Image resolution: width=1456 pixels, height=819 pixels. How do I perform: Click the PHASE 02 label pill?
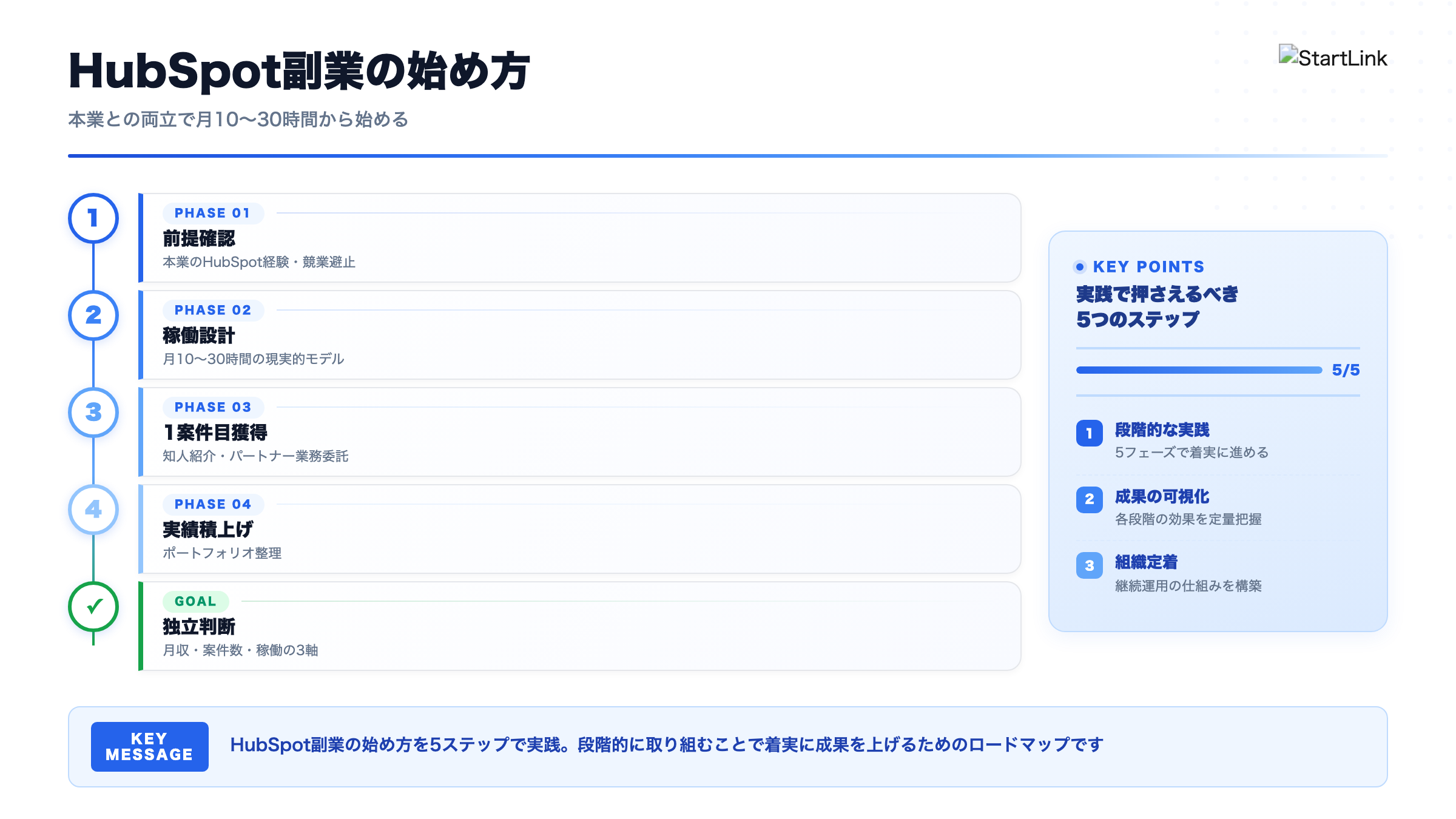(x=213, y=310)
